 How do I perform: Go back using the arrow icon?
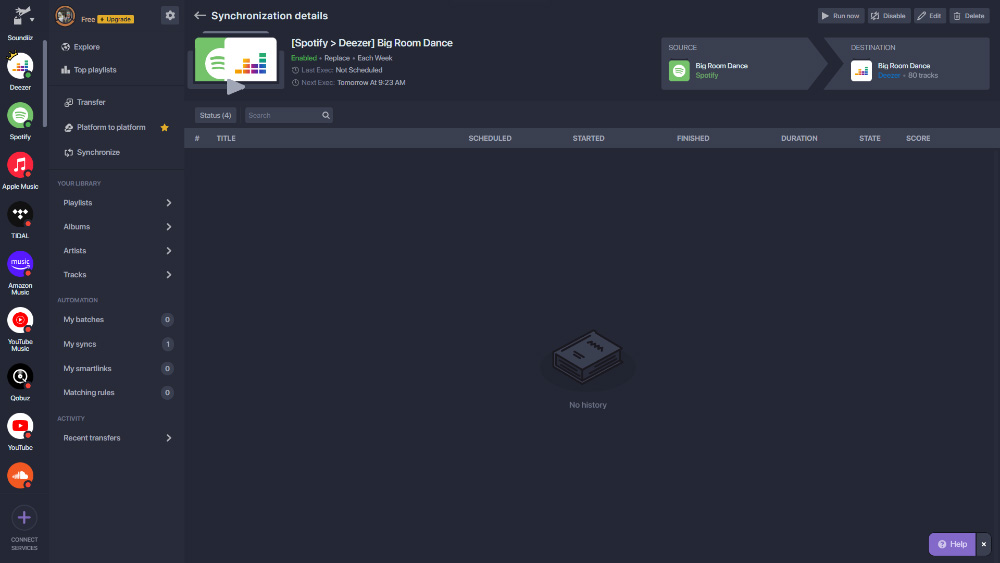[200, 15]
